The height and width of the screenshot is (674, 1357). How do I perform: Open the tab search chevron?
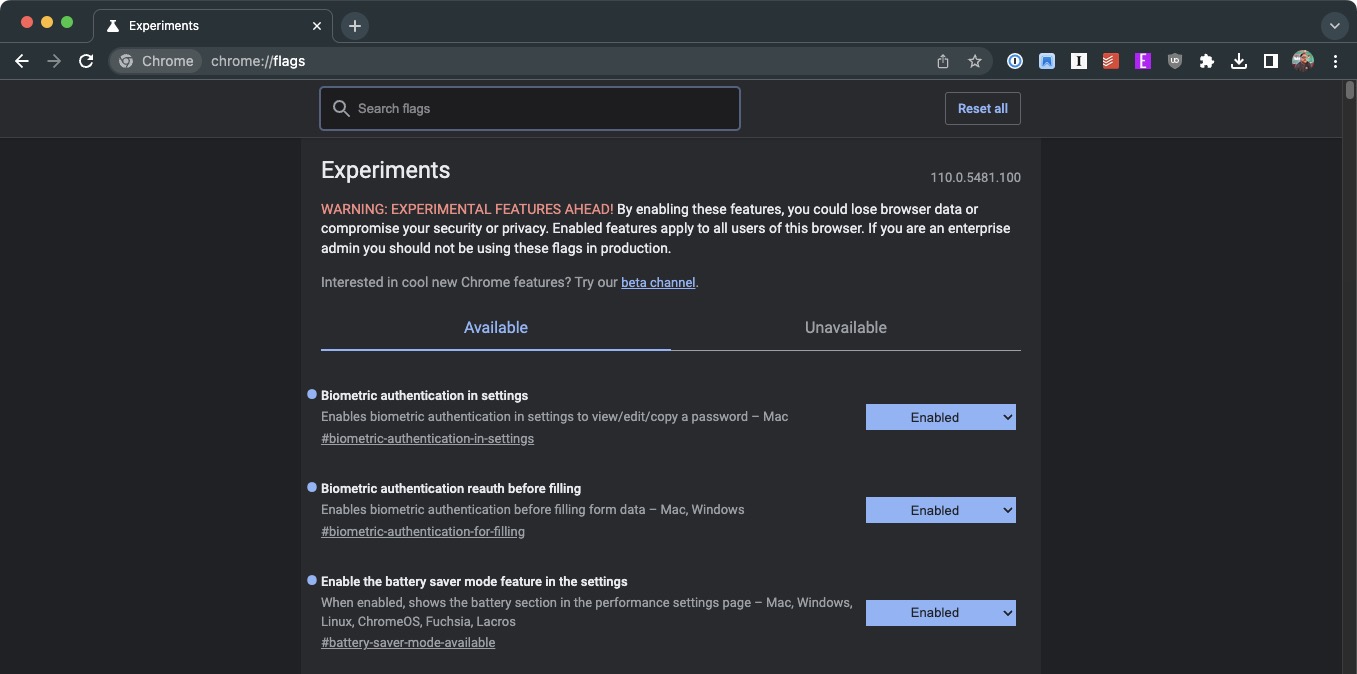[x=1334, y=26]
